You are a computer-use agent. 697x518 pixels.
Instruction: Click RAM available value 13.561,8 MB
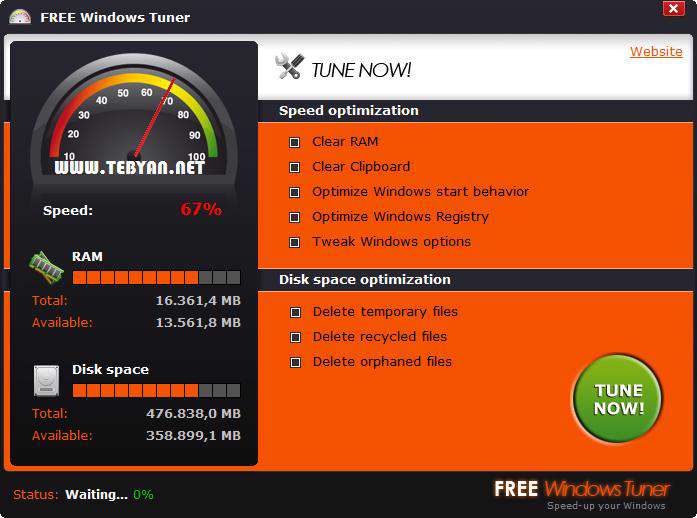[198, 322]
